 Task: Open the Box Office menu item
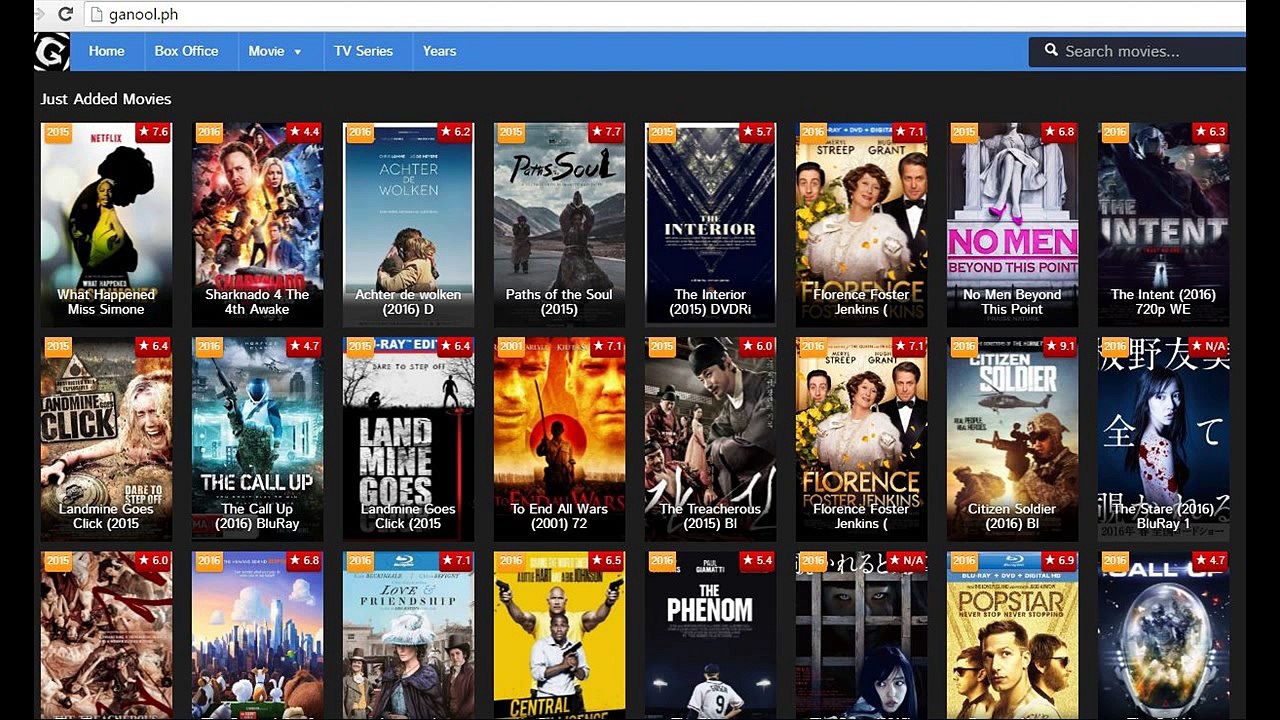coord(186,51)
